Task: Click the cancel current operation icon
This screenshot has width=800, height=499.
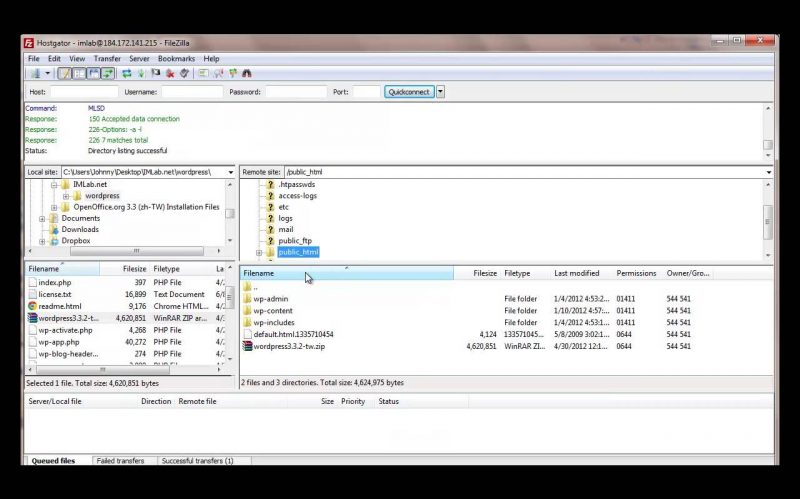Action: tap(156, 74)
